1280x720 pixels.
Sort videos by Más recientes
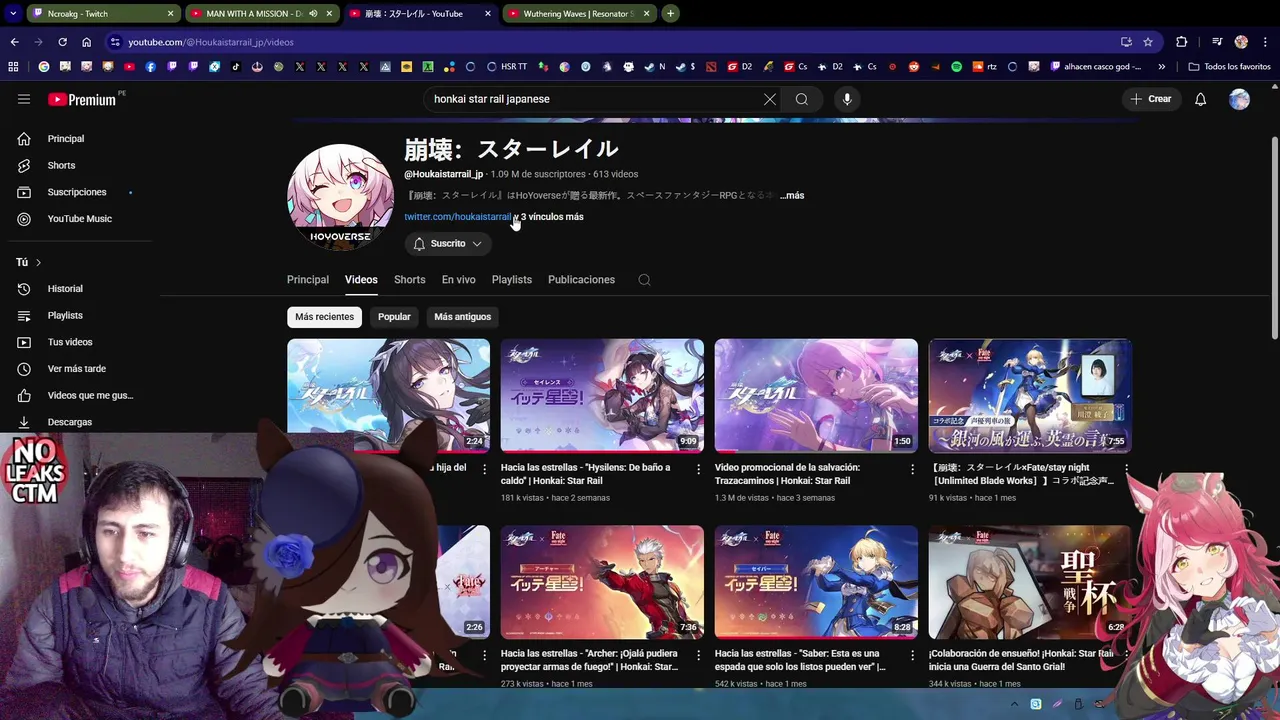(x=325, y=317)
